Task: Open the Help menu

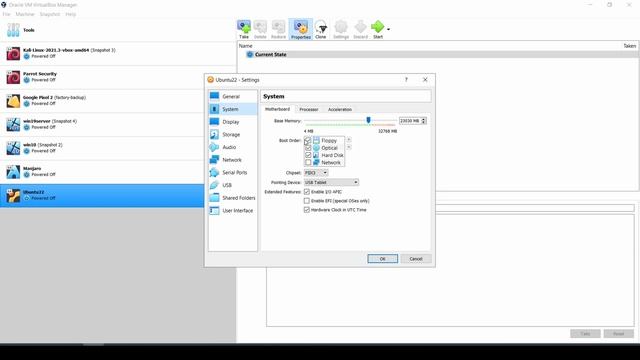Action: point(71,14)
